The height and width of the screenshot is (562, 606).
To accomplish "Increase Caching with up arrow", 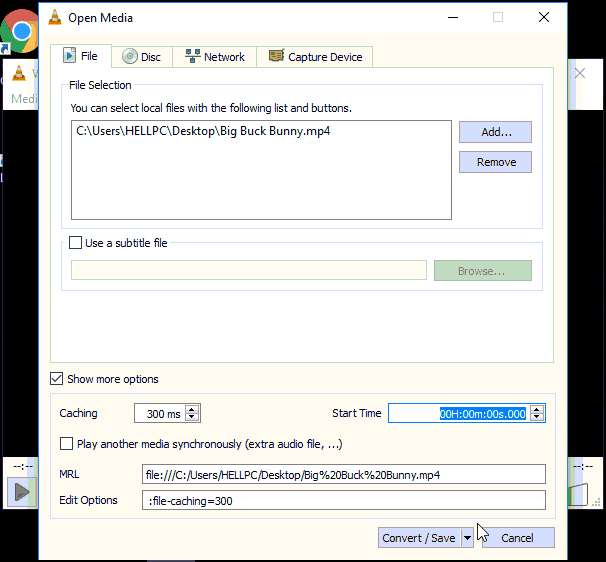I will click(x=192, y=409).
